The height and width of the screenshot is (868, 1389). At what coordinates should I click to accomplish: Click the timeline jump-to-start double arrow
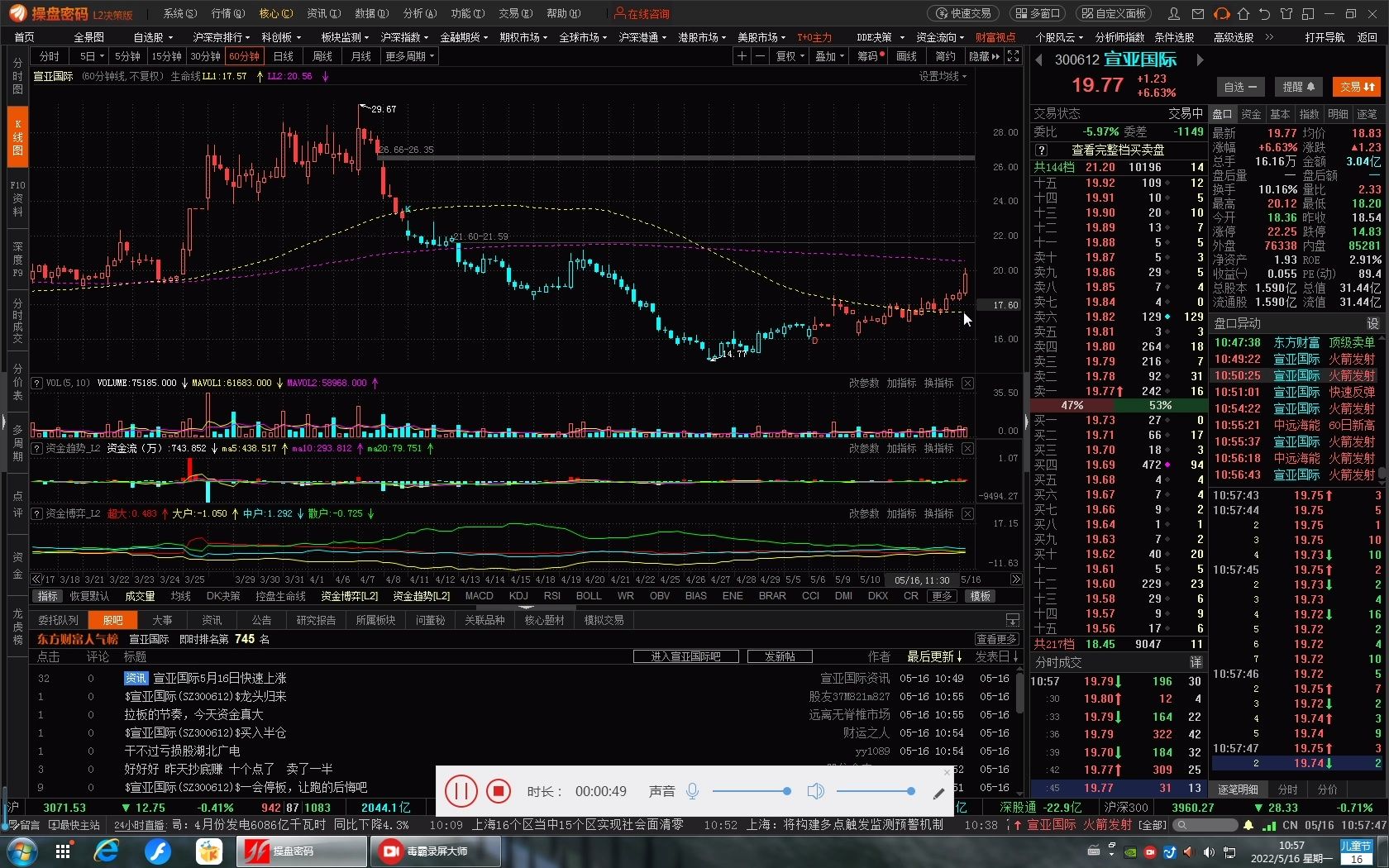pos(36,579)
